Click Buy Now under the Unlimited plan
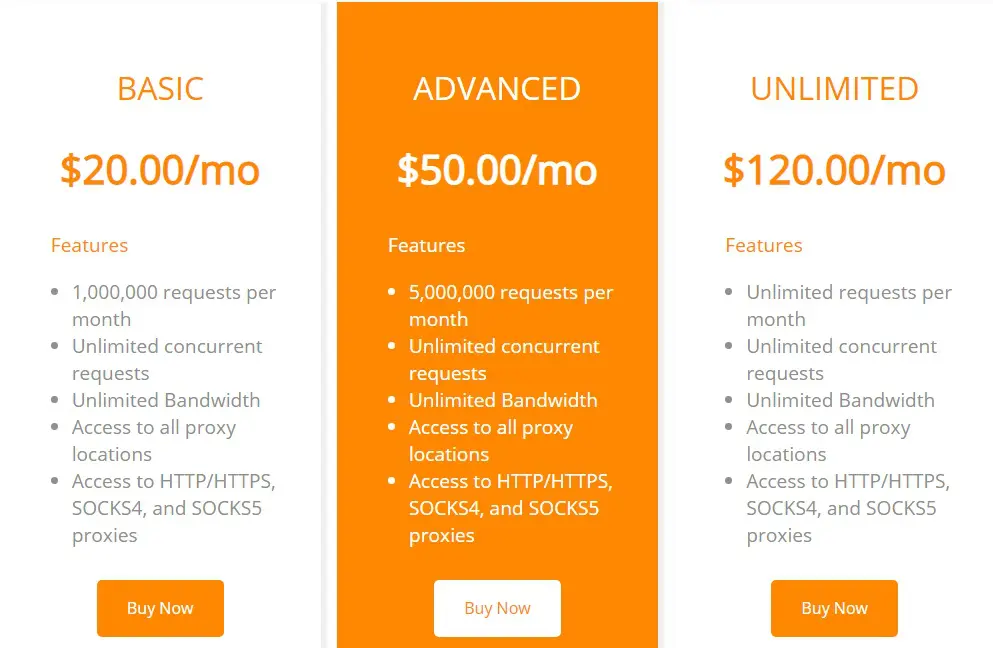The width and height of the screenshot is (993, 648). click(834, 608)
